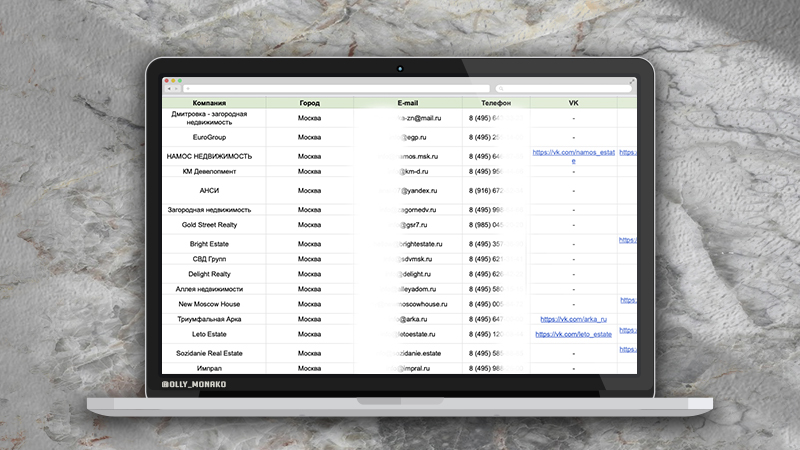Screen dimensions: 800x450
Task: Select the 'Телефон' column header
Action: coord(496,103)
